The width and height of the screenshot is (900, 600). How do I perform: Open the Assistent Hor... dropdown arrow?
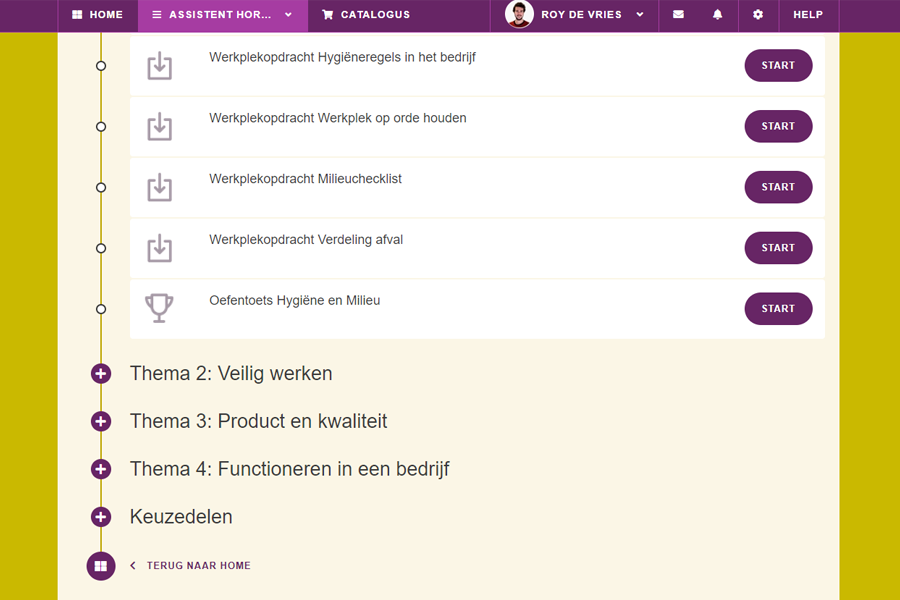(x=289, y=14)
